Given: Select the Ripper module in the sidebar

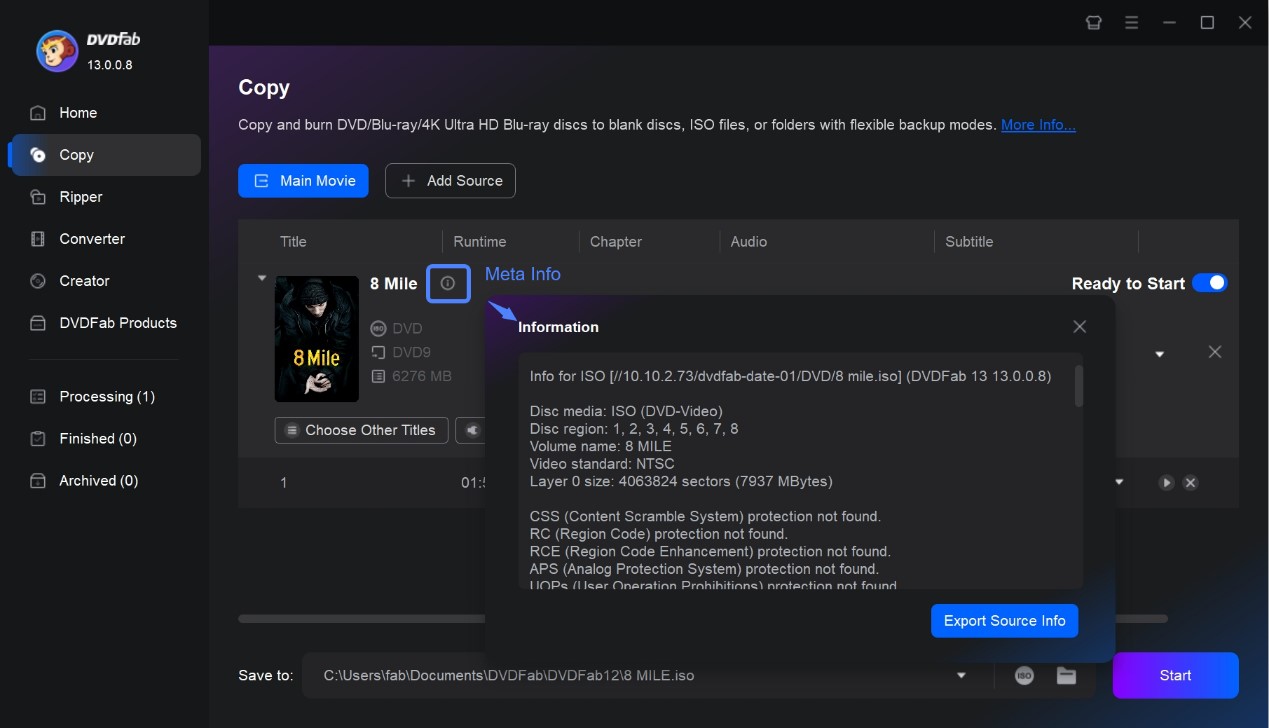Looking at the screenshot, I should [x=78, y=197].
